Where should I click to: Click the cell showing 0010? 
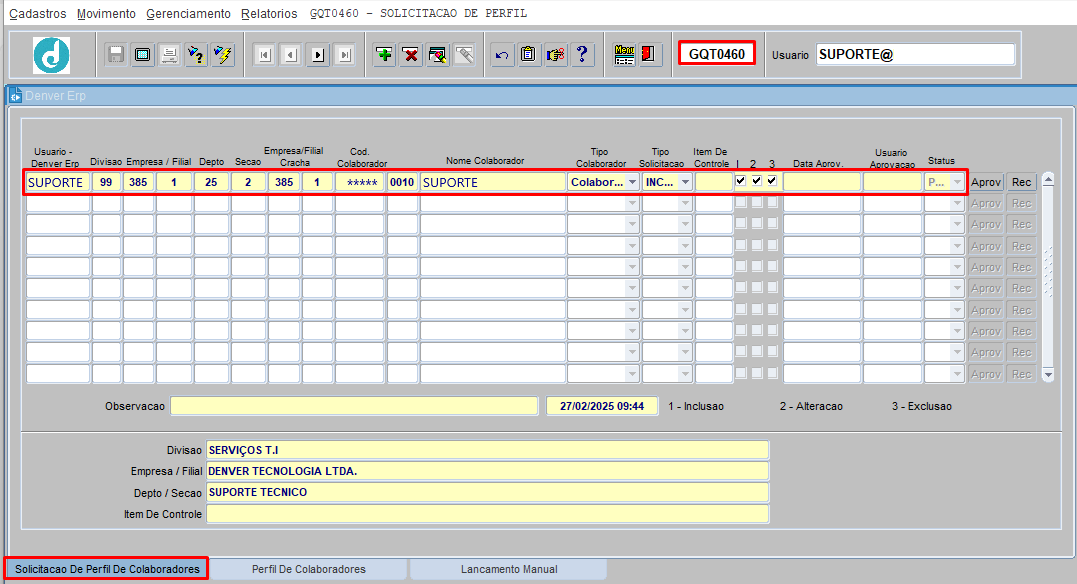[x=403, y=182]
